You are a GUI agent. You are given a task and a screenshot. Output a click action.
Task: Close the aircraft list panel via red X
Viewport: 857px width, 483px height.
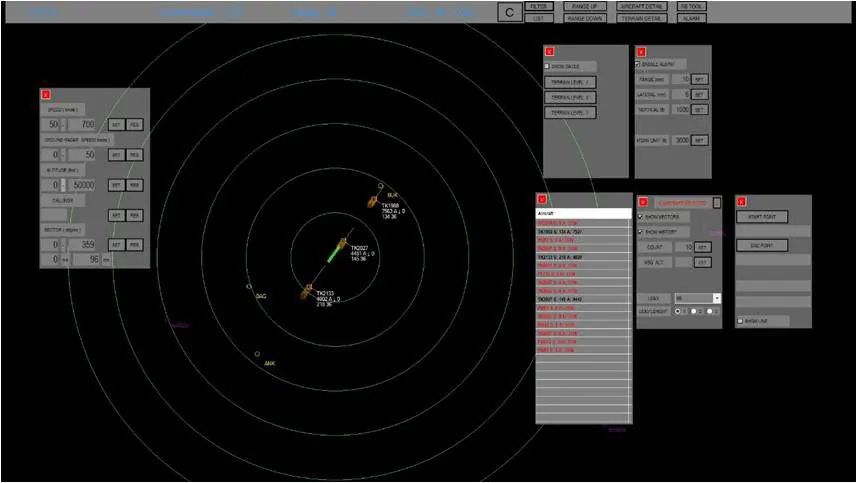point(542,199)
